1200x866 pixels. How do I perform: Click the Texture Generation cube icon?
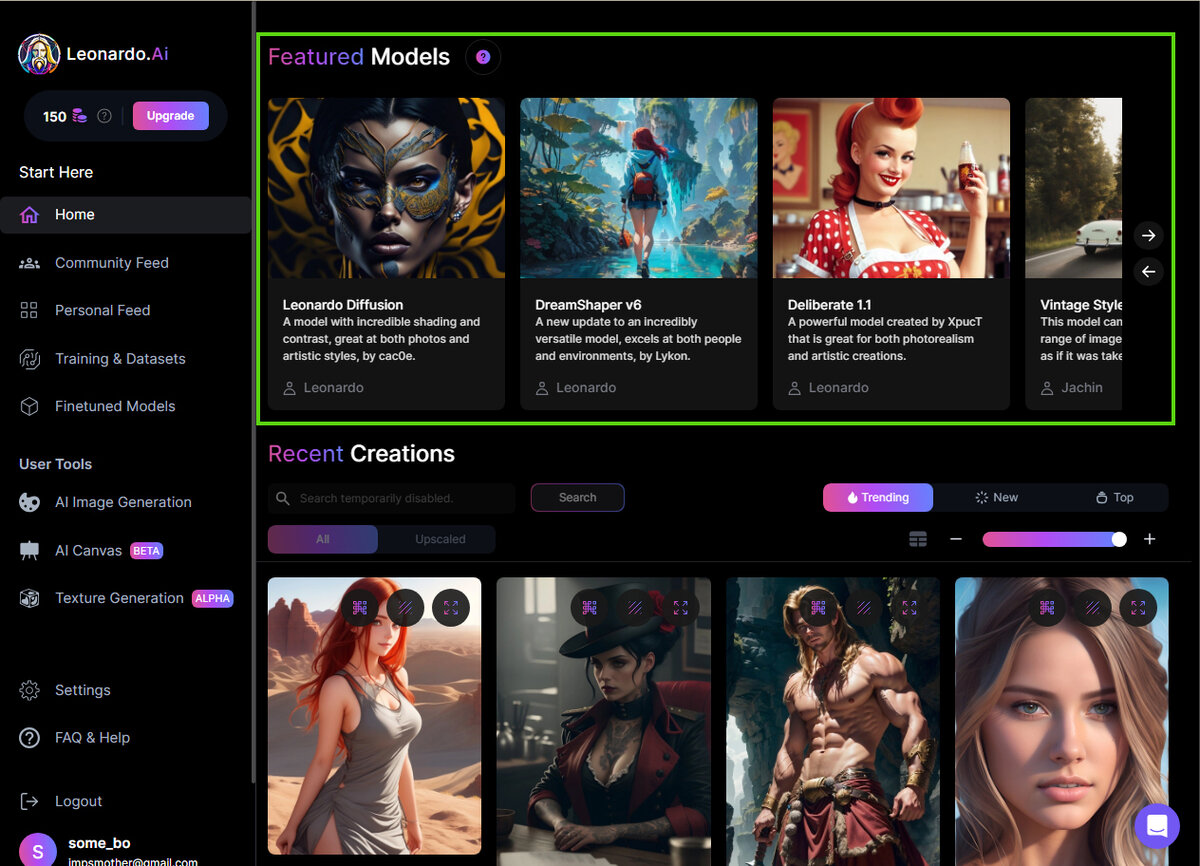point(30,599)
